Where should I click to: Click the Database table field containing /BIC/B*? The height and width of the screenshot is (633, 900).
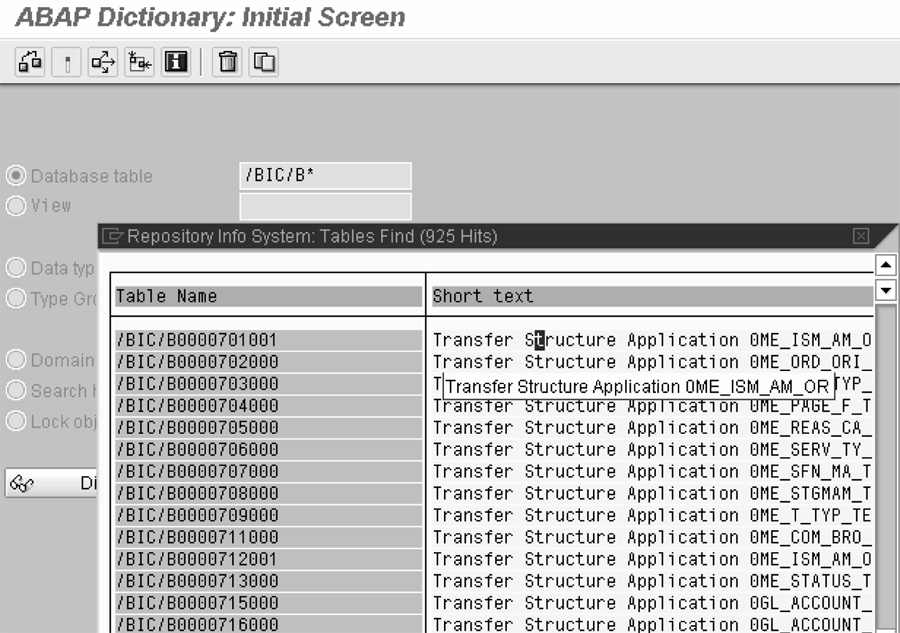click(x=325, y=176)
